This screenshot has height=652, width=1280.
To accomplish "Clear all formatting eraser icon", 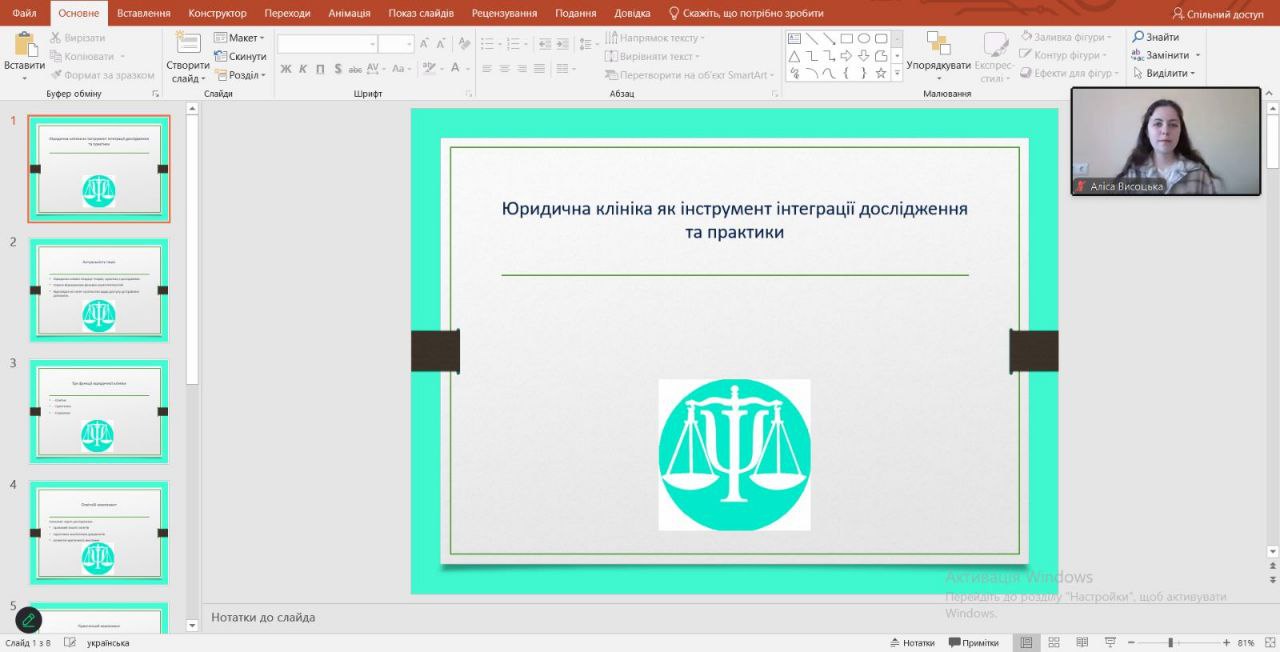I will pos(464,44).
